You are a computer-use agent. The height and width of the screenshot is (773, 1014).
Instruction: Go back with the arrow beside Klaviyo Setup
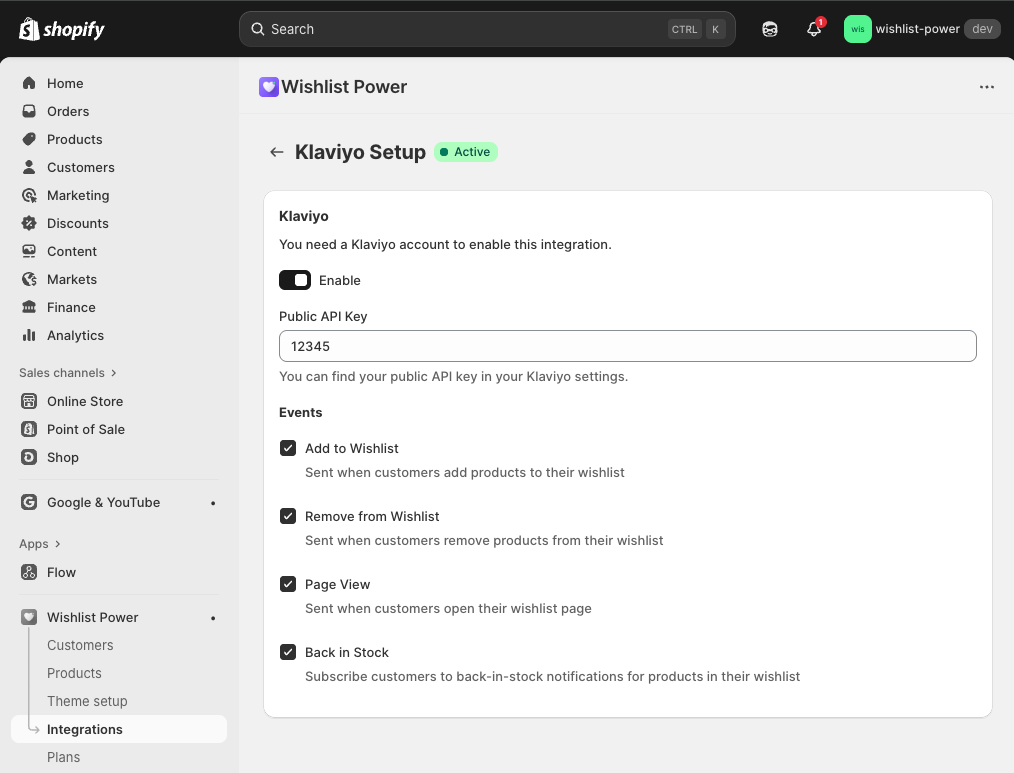coord(277,152)
